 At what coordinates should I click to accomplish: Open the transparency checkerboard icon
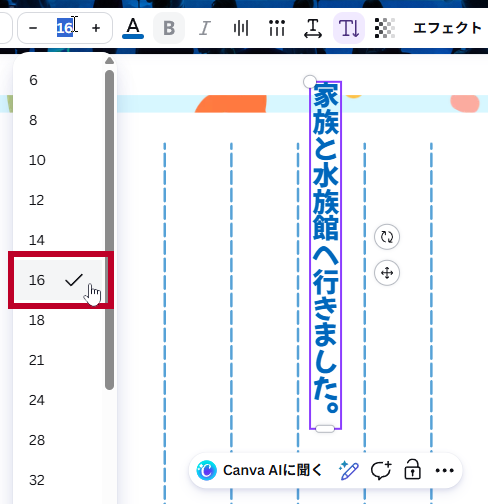click(385, 28)
